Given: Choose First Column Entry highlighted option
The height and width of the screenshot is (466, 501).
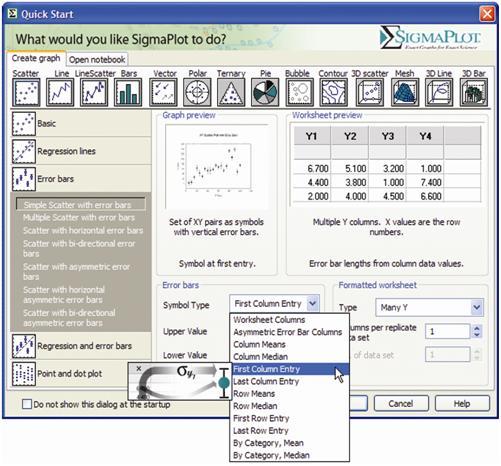Looking at the screenshot, I should click(x=290, y=369).
